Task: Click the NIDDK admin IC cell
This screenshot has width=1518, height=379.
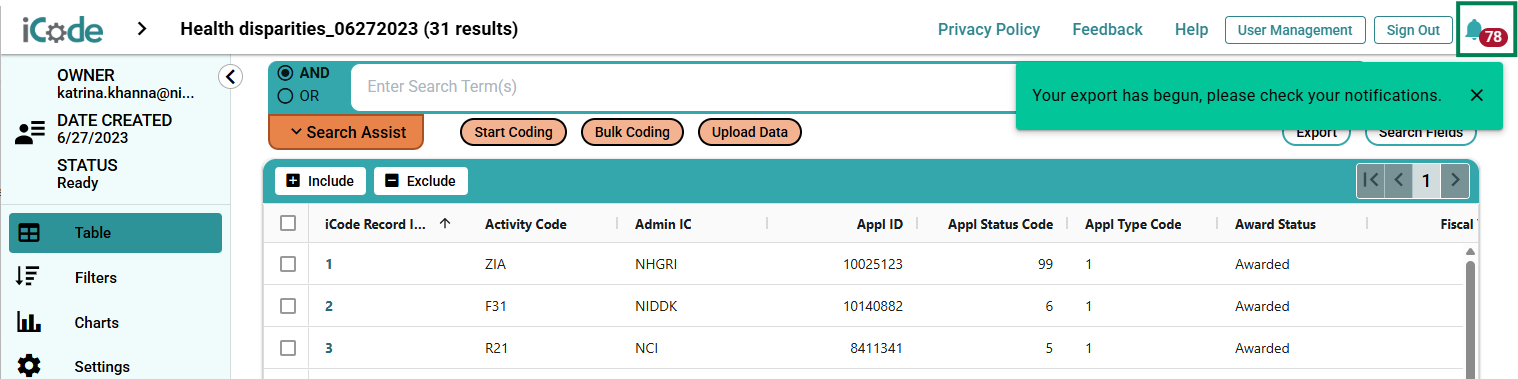Action: pos(656,306)
